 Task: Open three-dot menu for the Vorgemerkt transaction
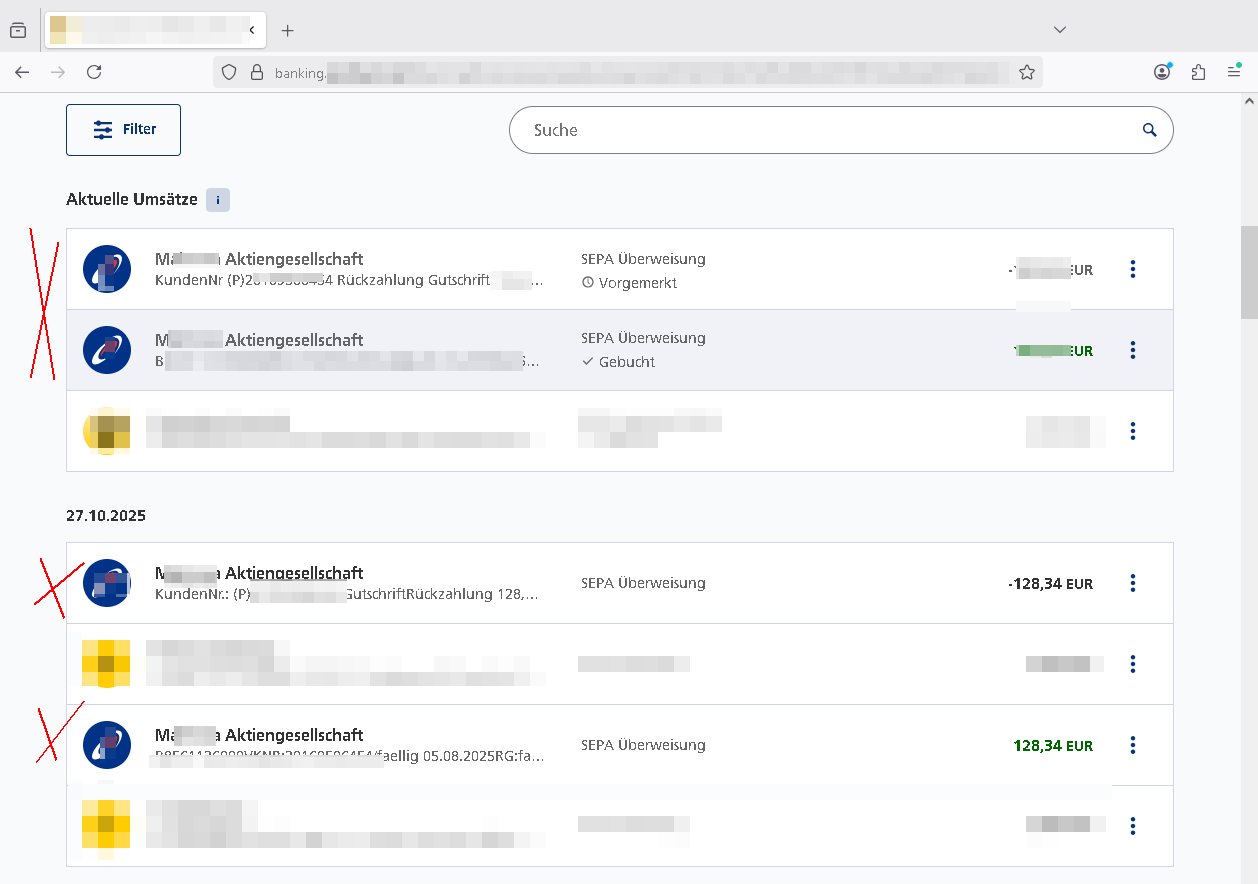coord(1132,269)
